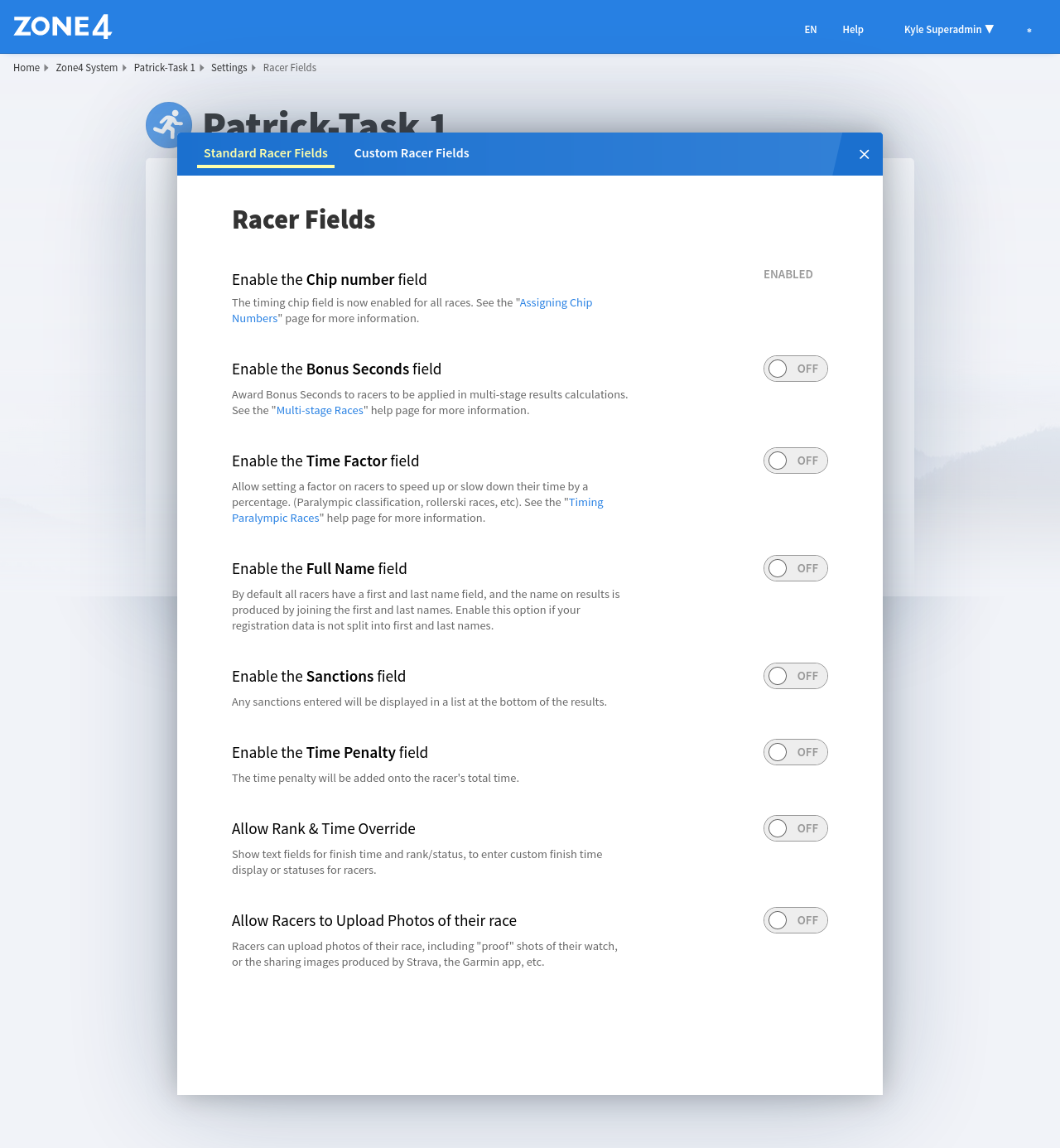Turn on the Time Factor toggle
Viewport: 1060px width, 1148px height.
(795, 461)
